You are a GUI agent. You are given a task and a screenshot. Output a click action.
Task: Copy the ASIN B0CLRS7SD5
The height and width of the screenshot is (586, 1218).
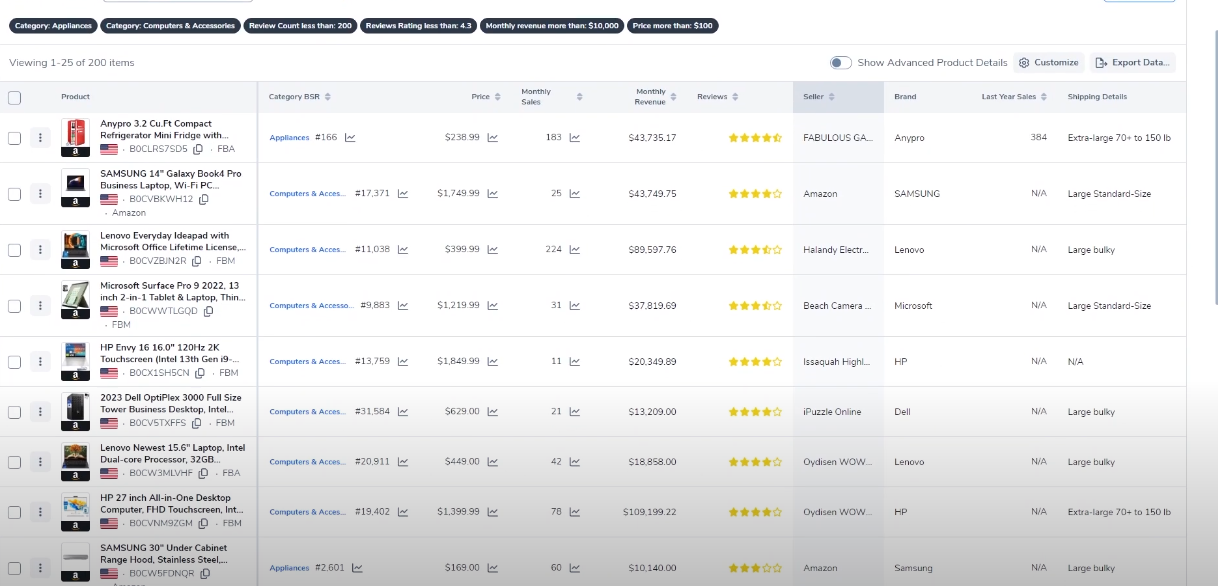[x=198, y=149]
